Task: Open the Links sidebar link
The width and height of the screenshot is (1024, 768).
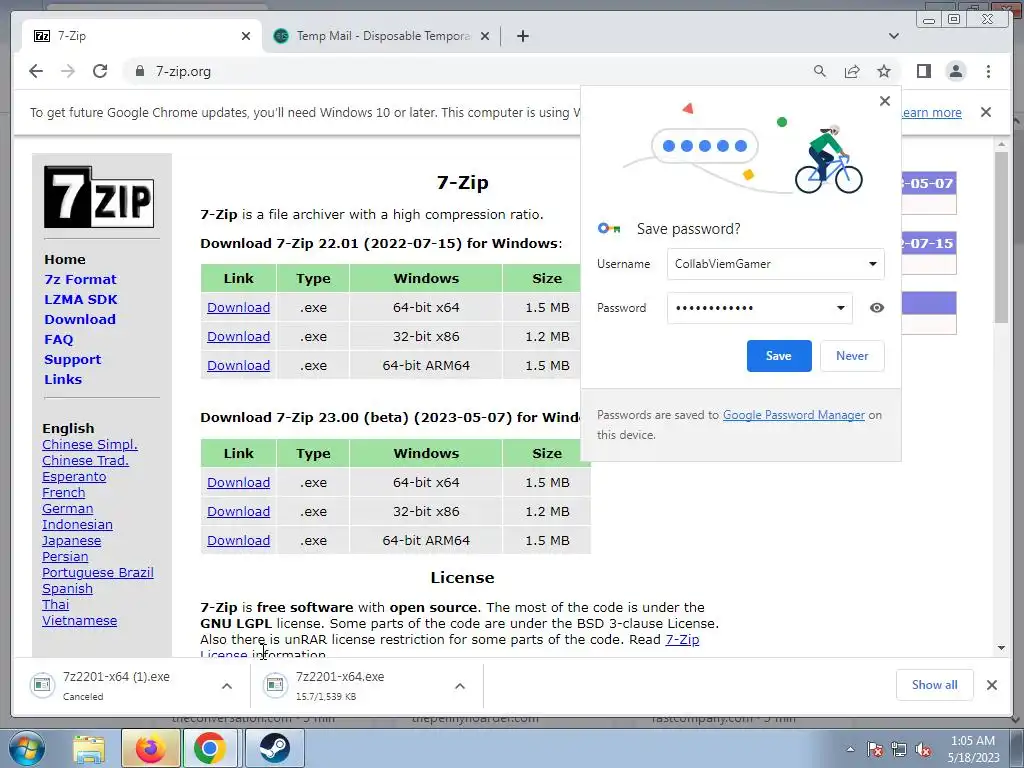Action: click(x=63, y=379)
